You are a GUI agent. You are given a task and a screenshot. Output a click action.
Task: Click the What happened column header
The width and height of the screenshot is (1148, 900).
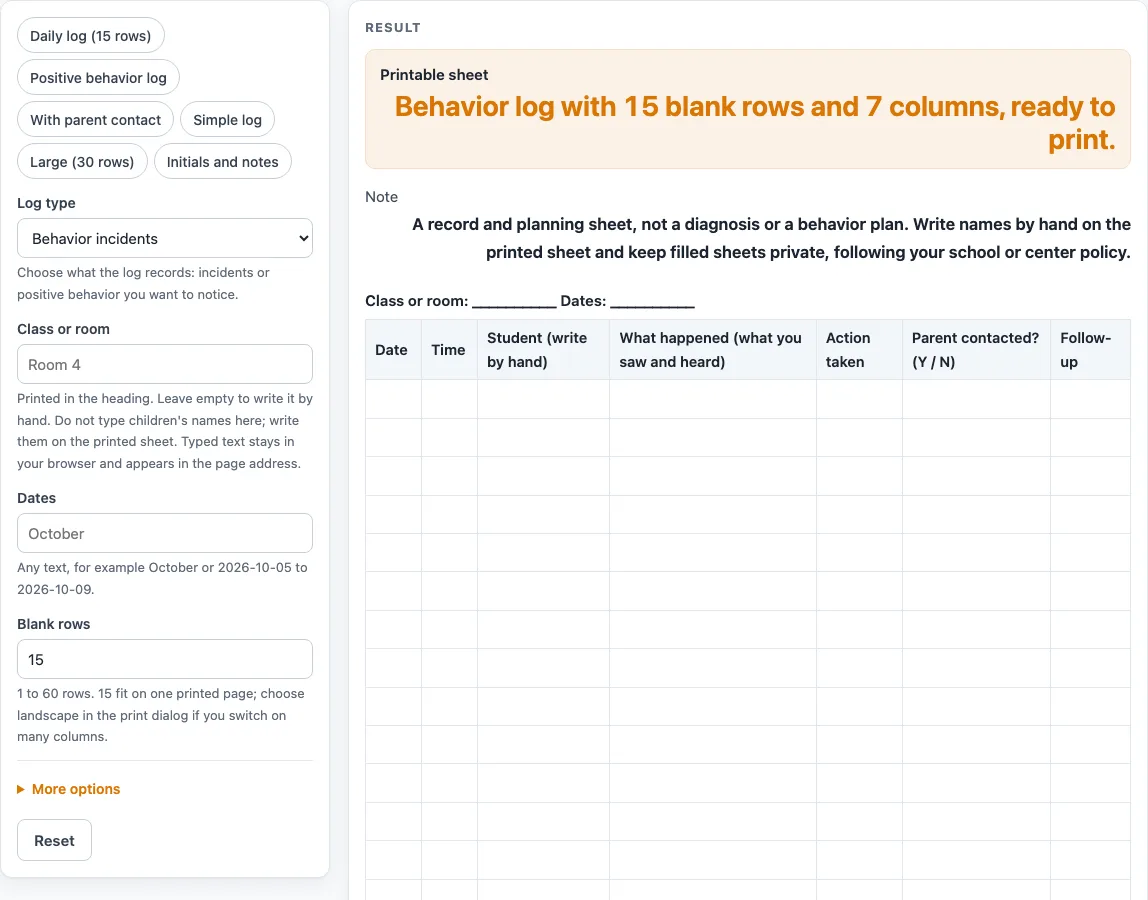(x=712, y=349)
